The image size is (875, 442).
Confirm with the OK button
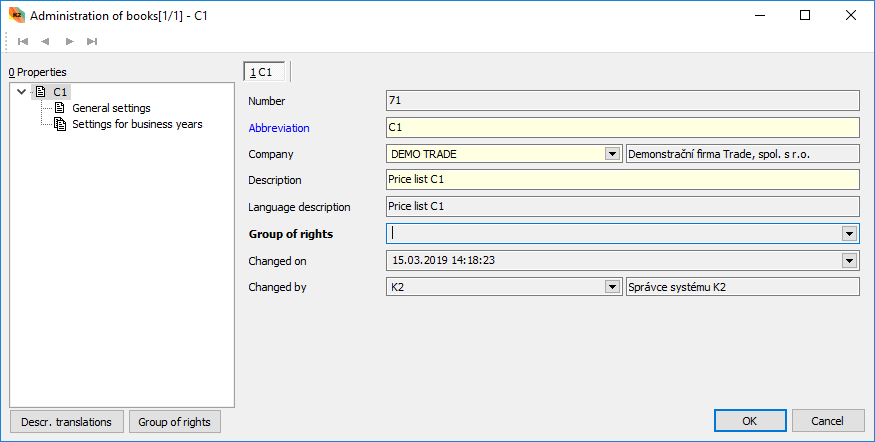tap(749, 421)
